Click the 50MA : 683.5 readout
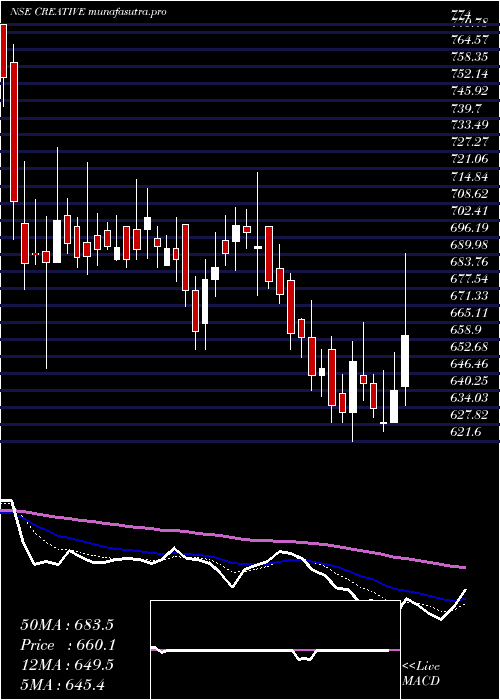The width and height of the screenshot is (500, 700). [x=67, y=625]
